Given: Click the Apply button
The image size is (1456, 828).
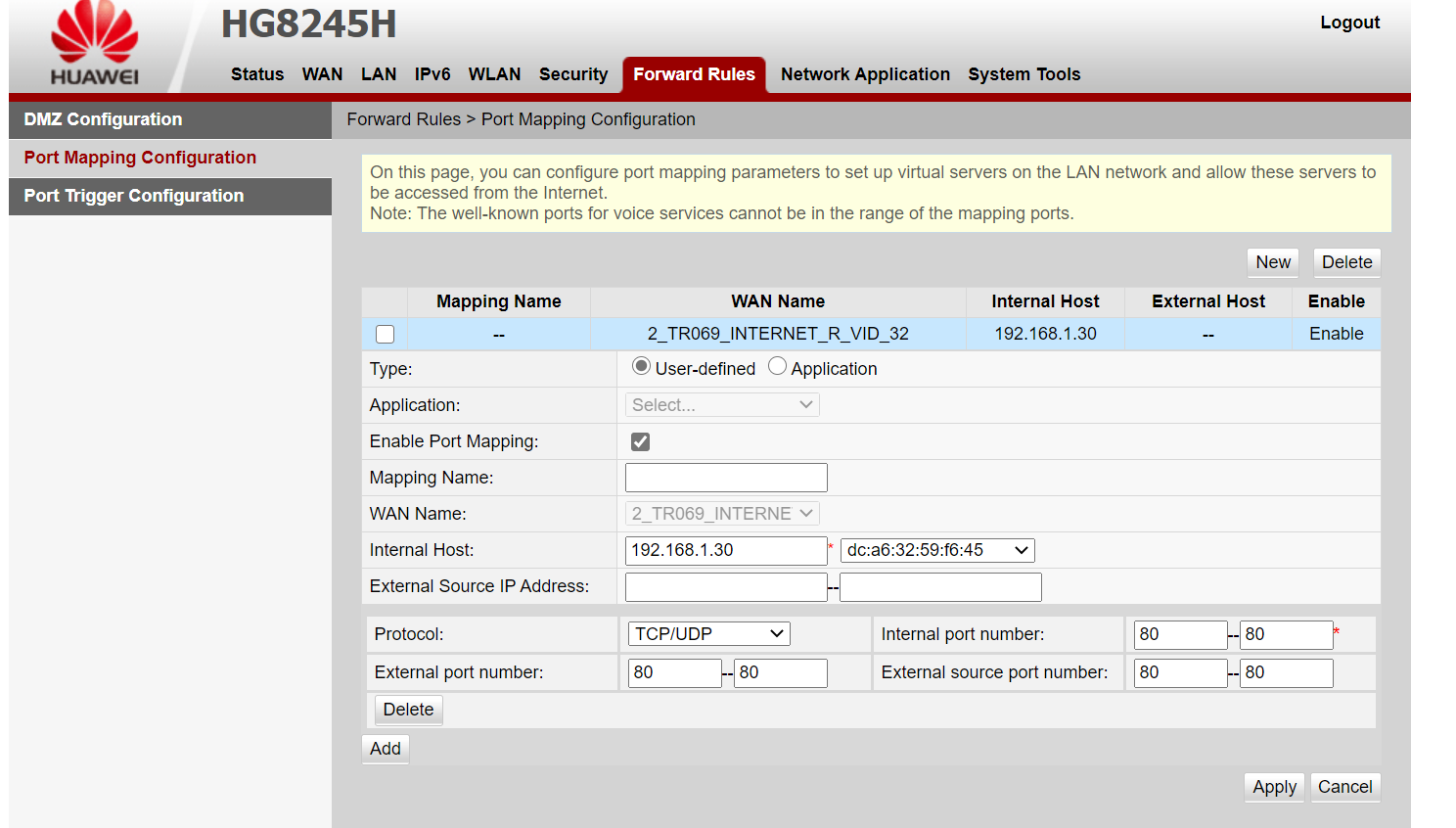Looking at the screenshot, I should 1274,787.
